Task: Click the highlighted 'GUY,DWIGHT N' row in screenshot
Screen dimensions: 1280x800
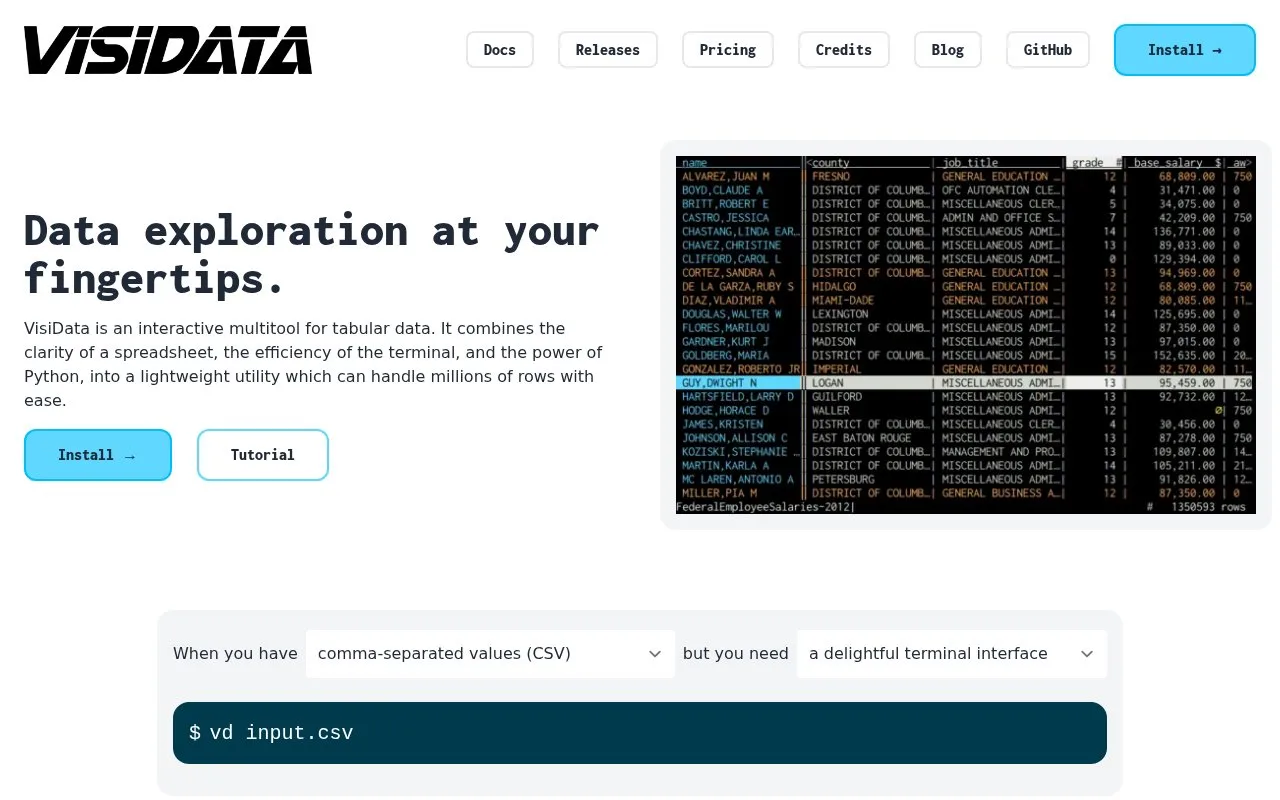Action: pos(966,383)
